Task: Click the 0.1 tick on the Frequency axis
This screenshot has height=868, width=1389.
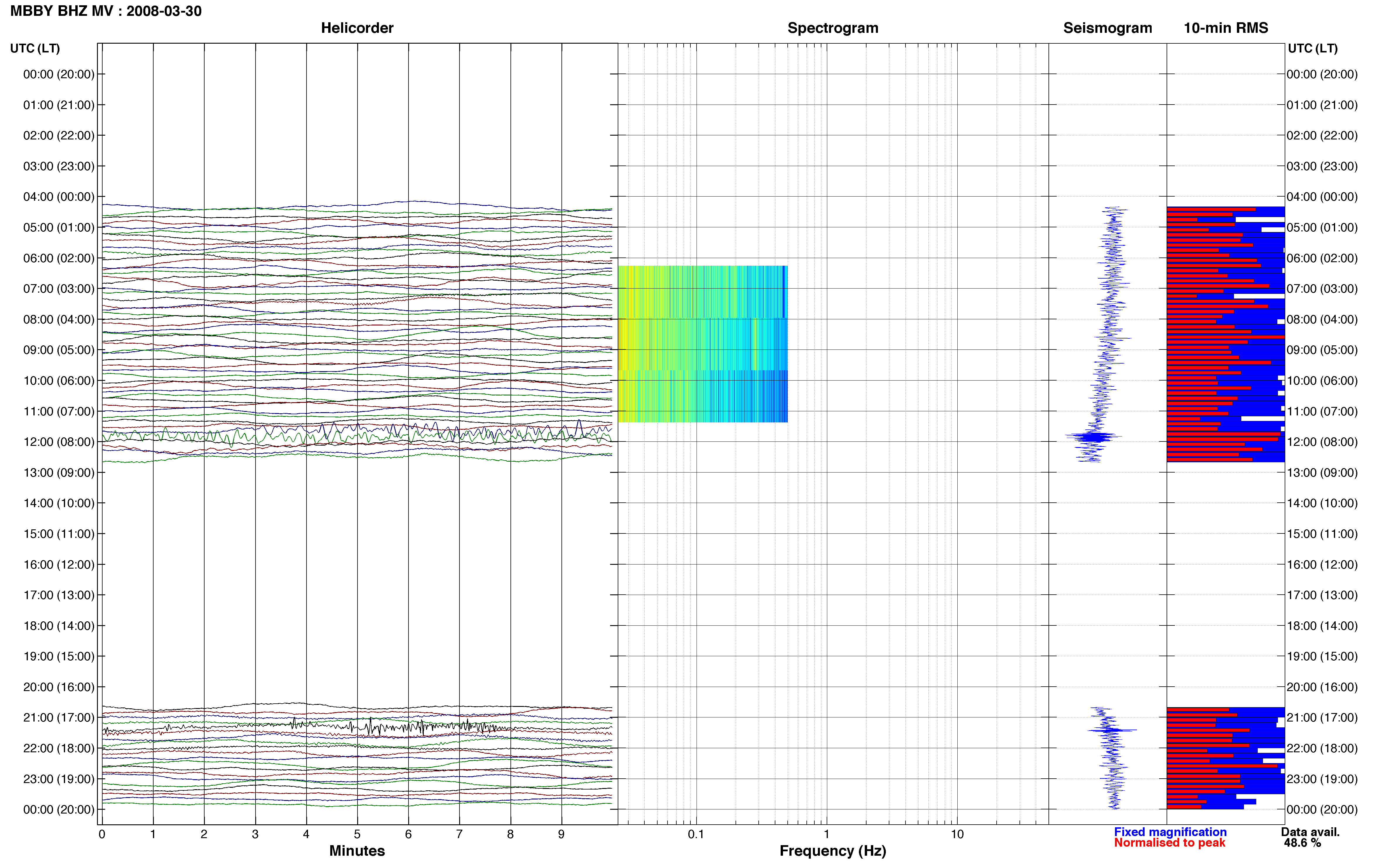Action: pyautogui.click(x=696, y=834)
